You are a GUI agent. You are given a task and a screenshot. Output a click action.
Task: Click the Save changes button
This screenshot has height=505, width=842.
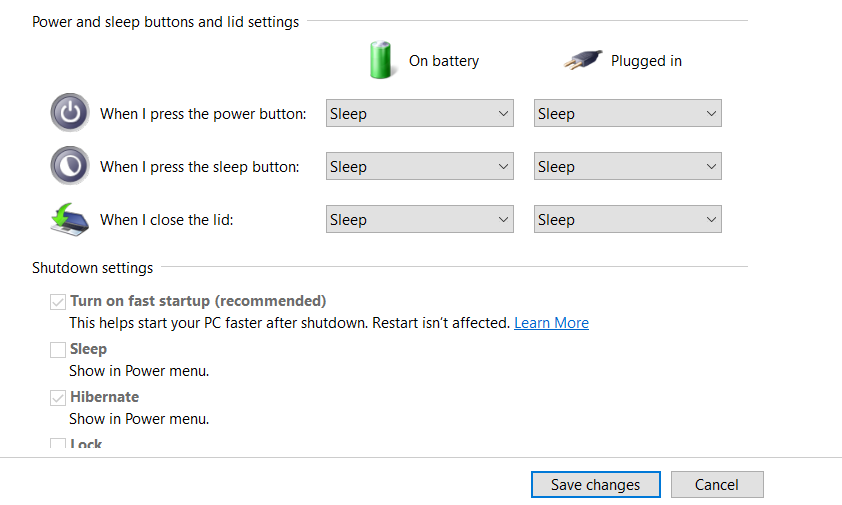click(595, 485)
